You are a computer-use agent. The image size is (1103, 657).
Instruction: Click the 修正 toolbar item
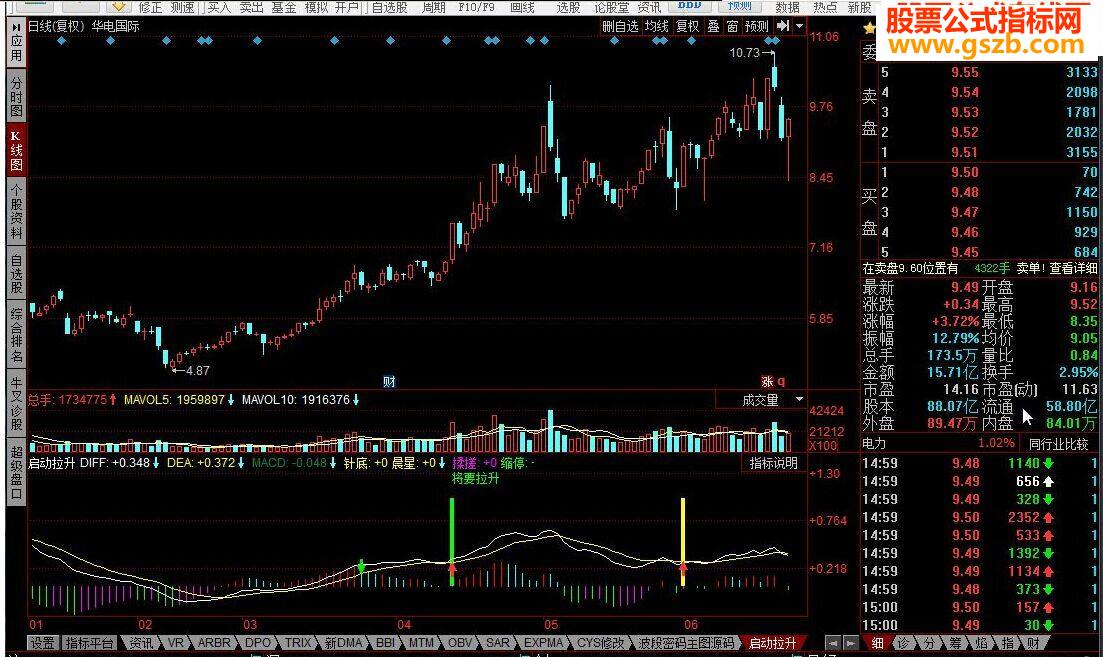tap(150, 7)
